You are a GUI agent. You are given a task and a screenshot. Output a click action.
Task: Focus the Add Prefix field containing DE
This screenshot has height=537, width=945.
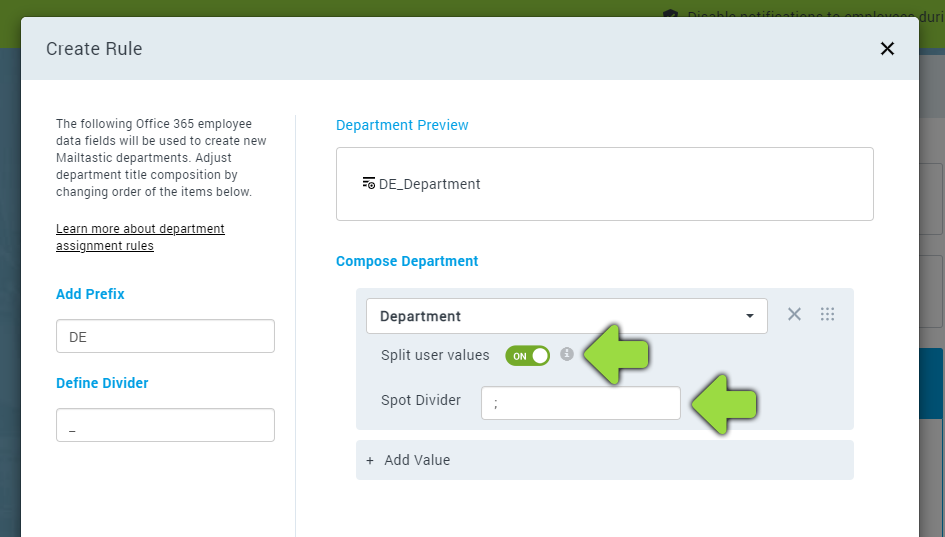click(x=165, y=336)
